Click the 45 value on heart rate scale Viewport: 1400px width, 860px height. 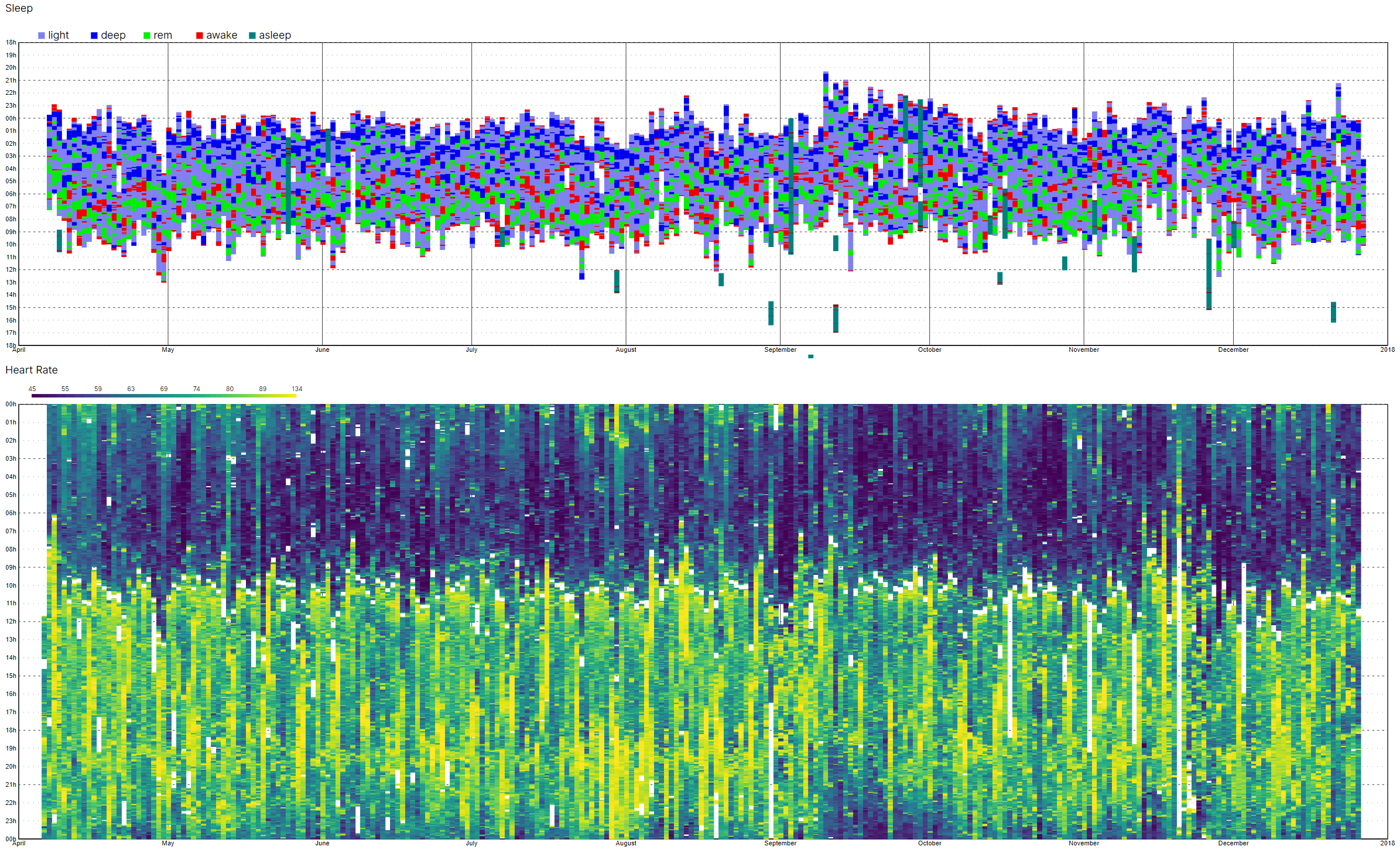click(x=32, y=389)
